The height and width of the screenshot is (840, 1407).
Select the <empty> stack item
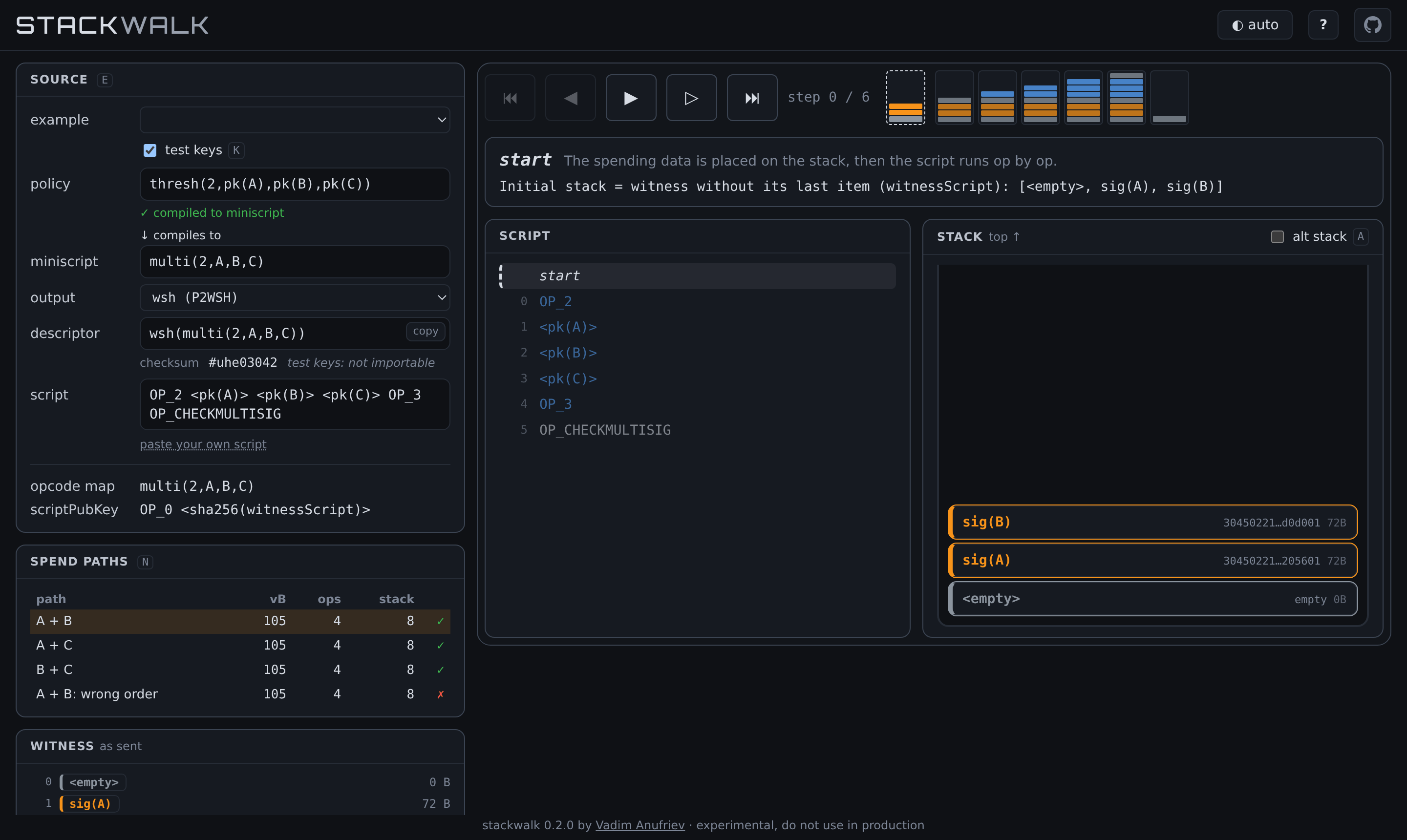pyautogui.click(x=1153, y=599)
